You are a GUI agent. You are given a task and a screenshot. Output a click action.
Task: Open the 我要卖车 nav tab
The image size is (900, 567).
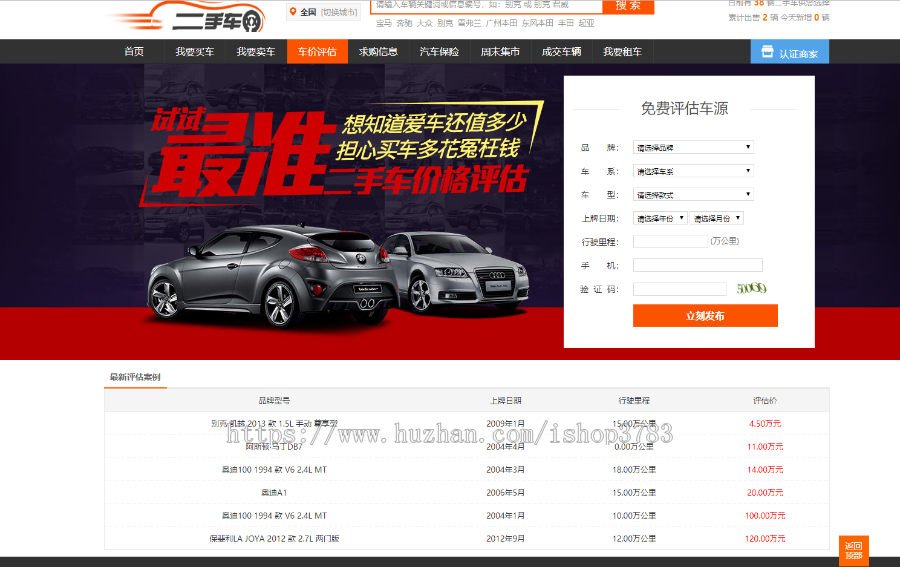point(256,52)
